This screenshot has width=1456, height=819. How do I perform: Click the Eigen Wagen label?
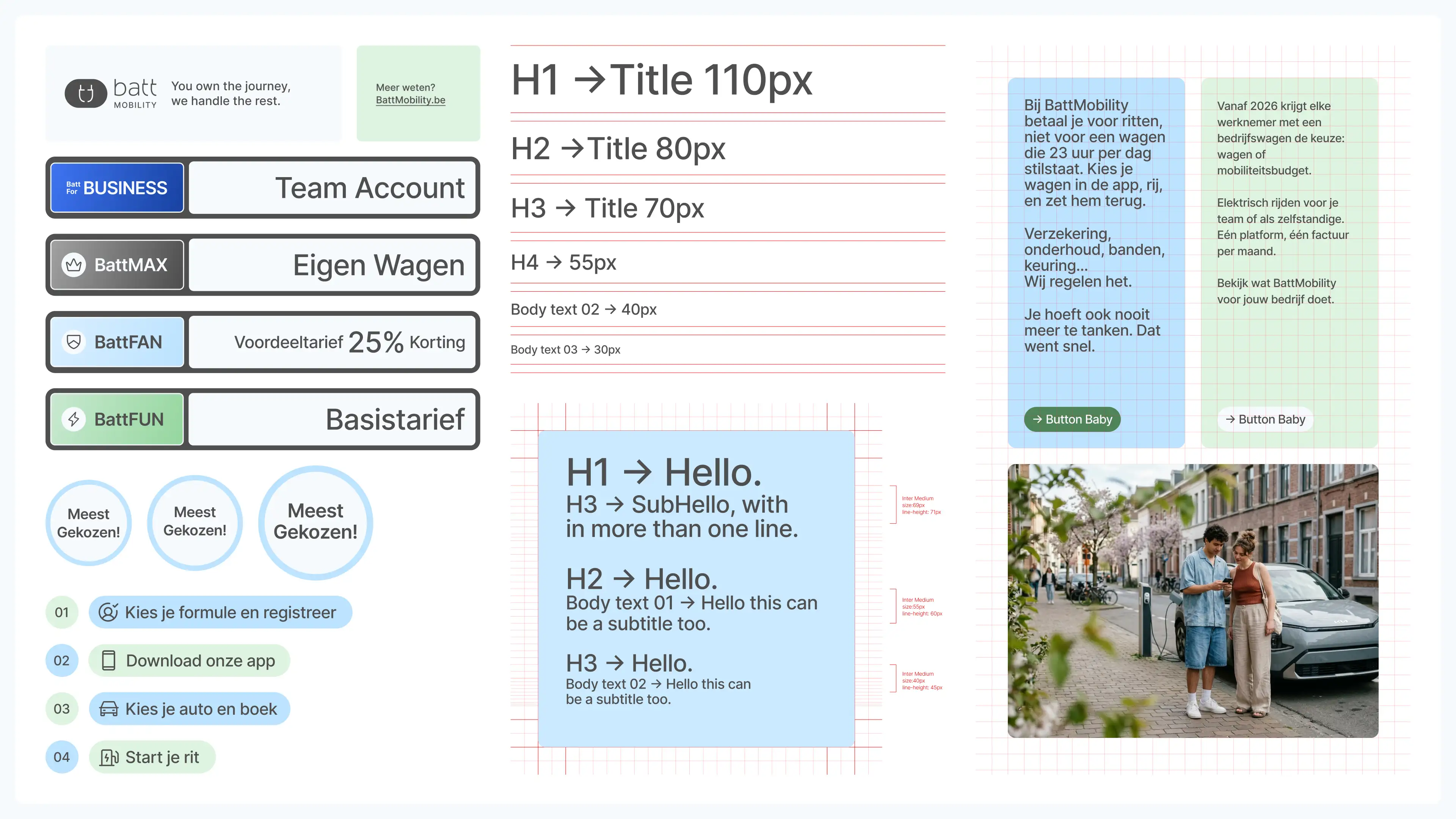tap(379, 265)
